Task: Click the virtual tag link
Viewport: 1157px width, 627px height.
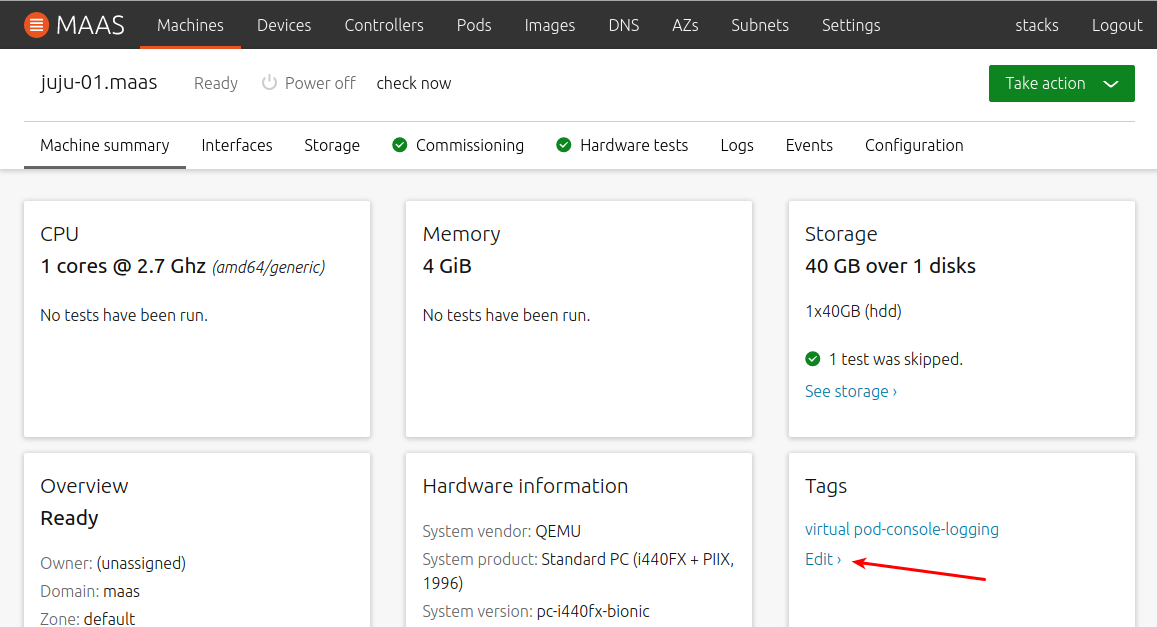Action: [826, 529]
